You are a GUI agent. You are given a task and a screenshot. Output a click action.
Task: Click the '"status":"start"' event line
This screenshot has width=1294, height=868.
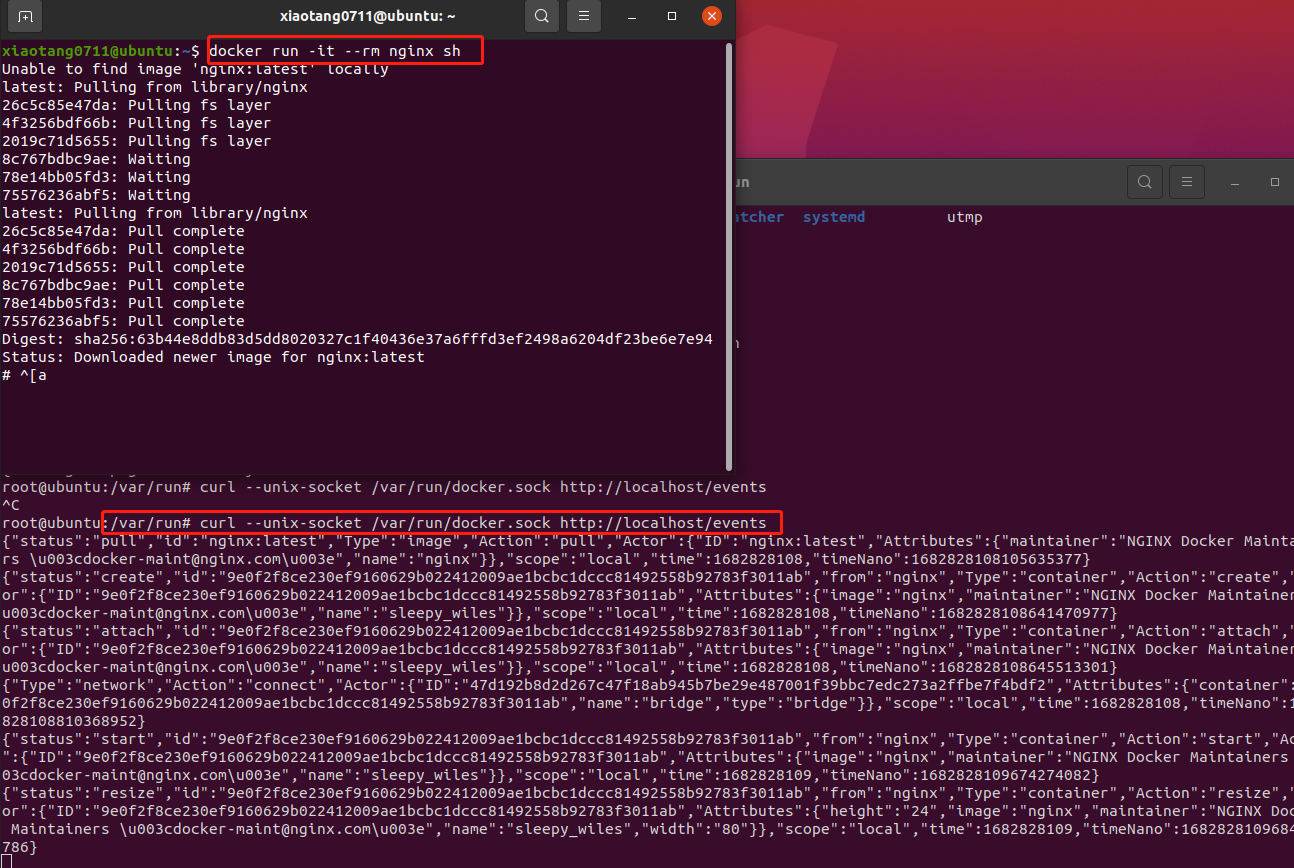tap(647, 757)
